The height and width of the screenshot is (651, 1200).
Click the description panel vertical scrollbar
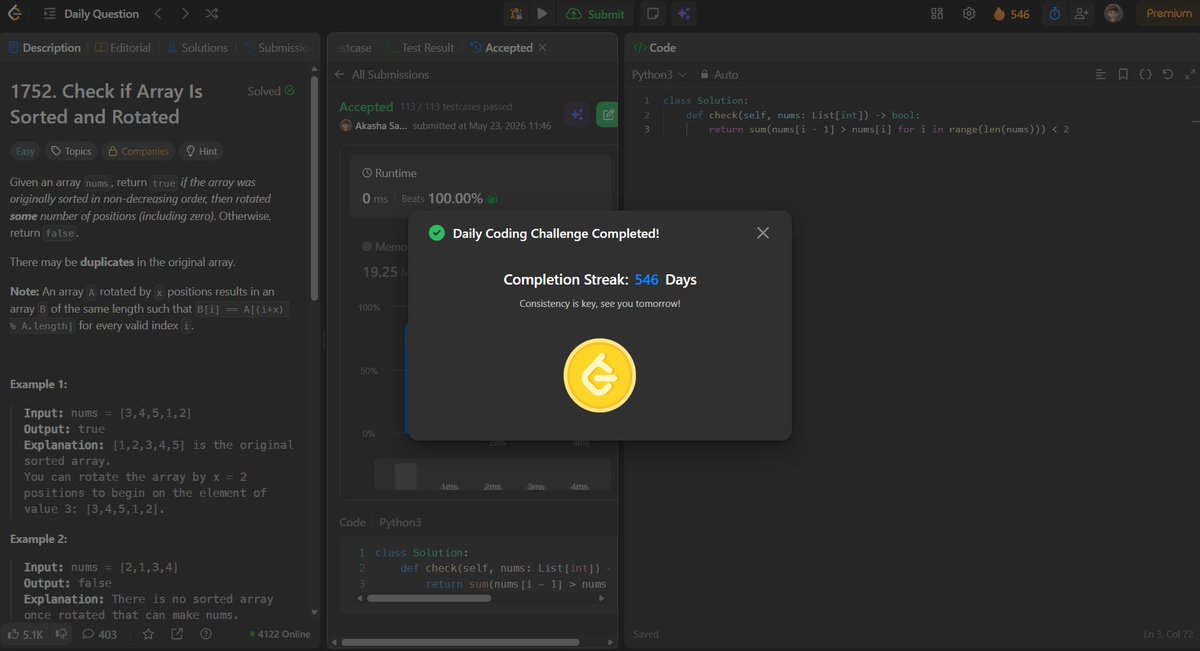(316, 190)
